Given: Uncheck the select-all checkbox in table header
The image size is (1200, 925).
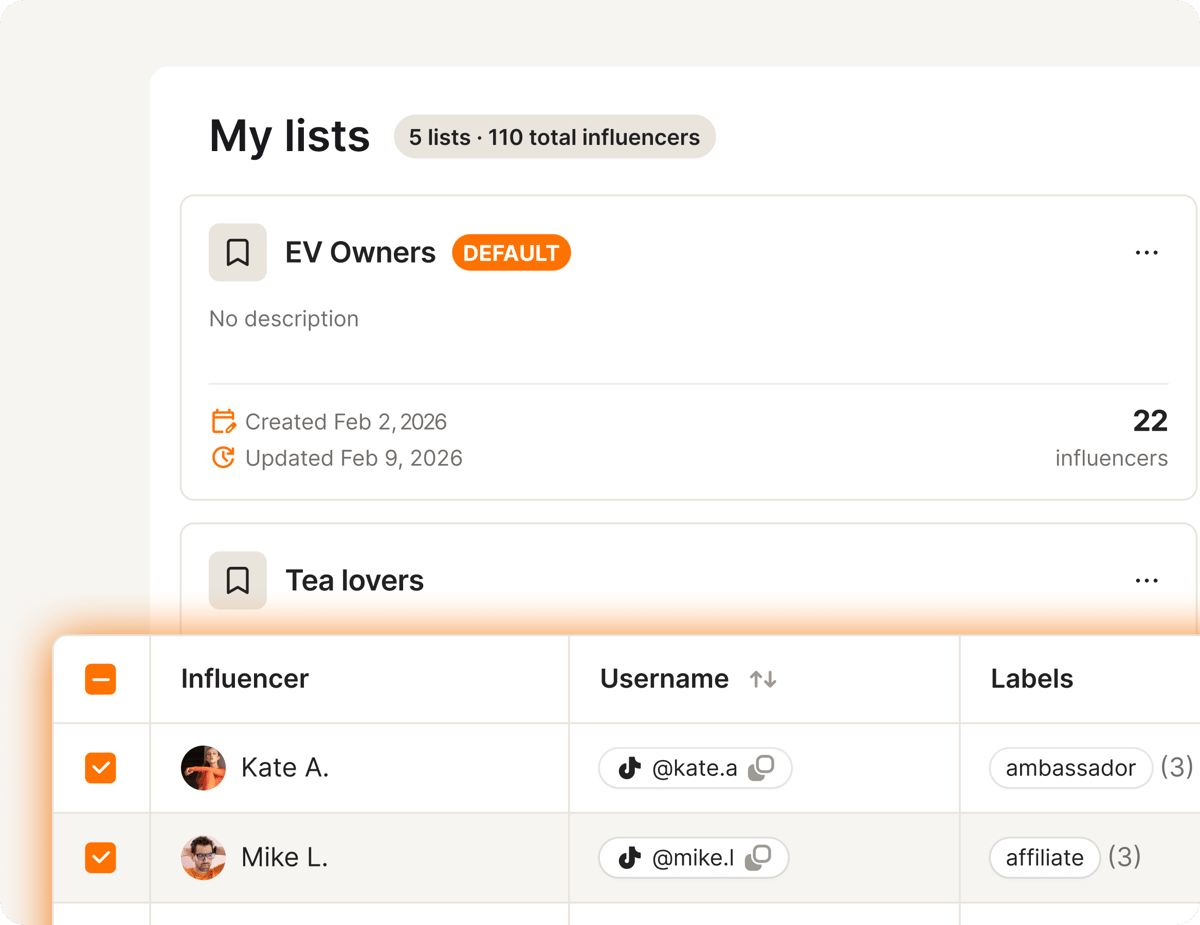Looking at the screenshot, I should (101, 679).
